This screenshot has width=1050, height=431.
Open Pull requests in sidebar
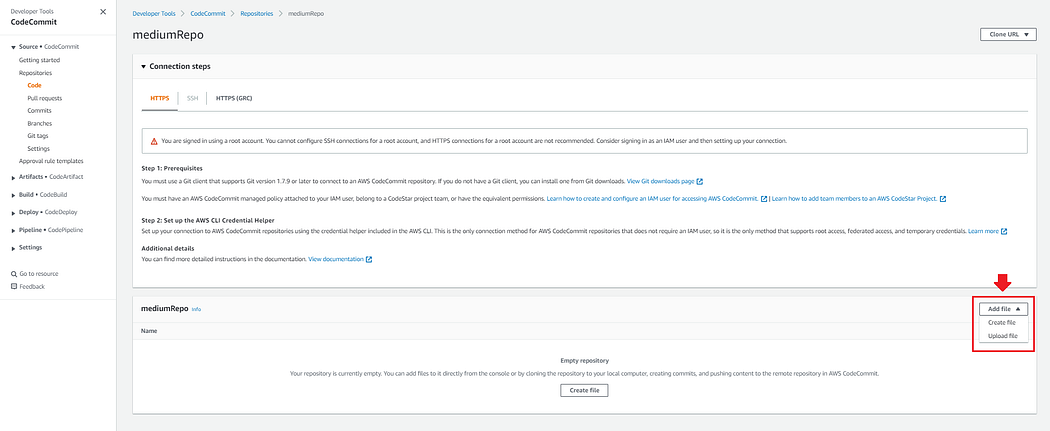click(45, 98)
